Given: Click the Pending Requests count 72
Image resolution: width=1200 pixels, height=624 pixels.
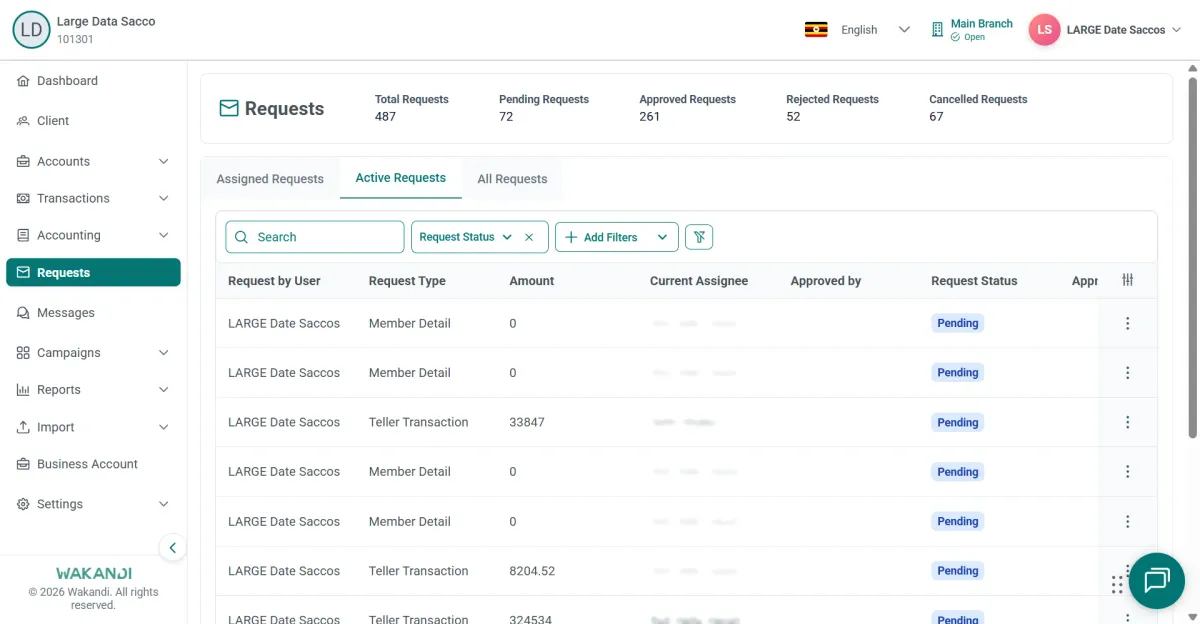Looking at the screenshot, I should click(x=506, y=117).
